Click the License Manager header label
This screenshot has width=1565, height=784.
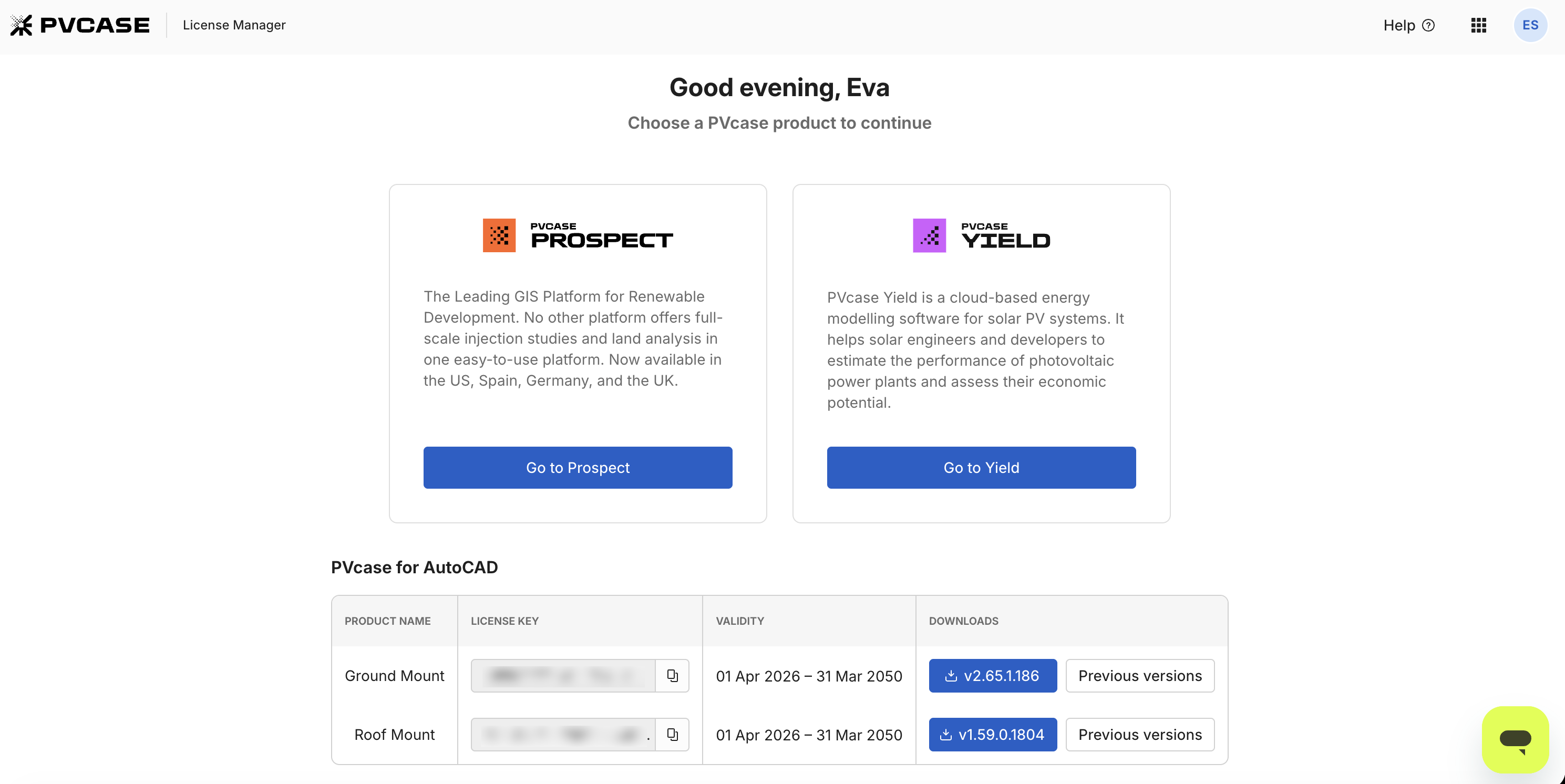click(234, 25)
